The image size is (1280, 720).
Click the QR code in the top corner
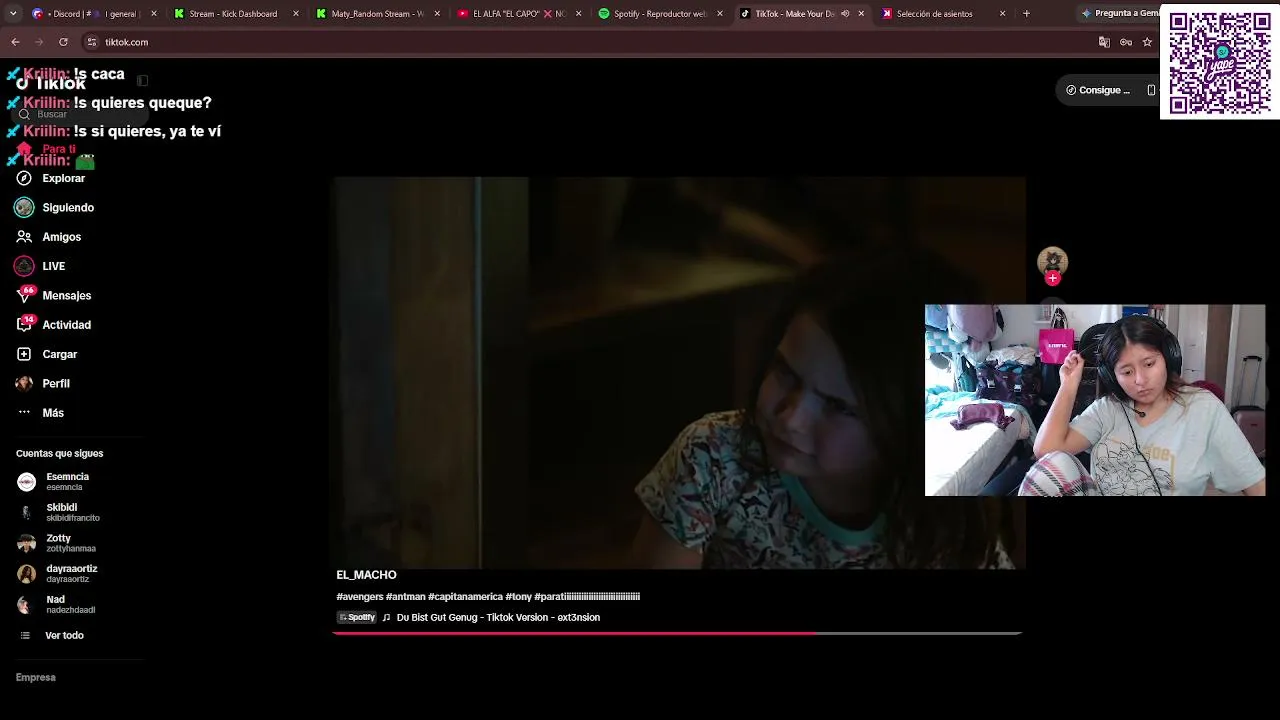[1219, 61]
